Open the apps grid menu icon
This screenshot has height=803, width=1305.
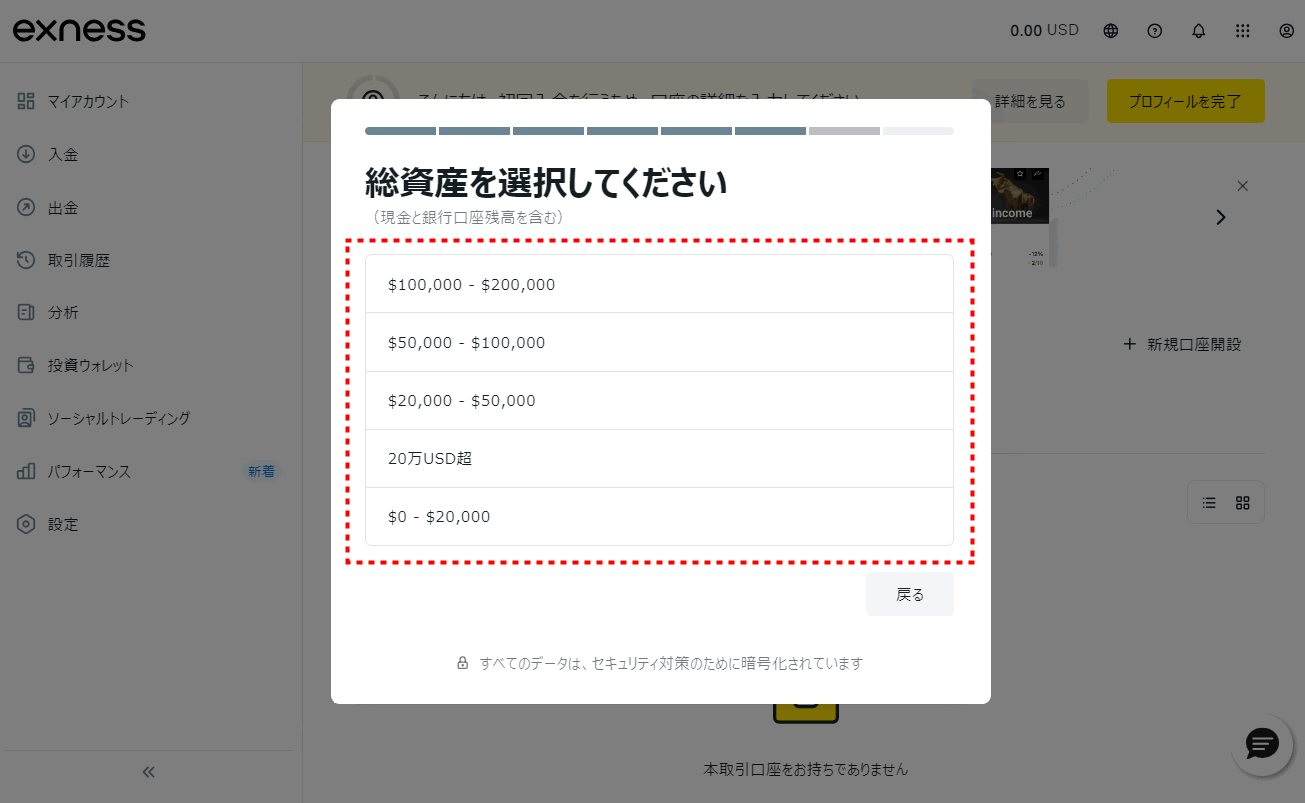[x=1243, y=31]
